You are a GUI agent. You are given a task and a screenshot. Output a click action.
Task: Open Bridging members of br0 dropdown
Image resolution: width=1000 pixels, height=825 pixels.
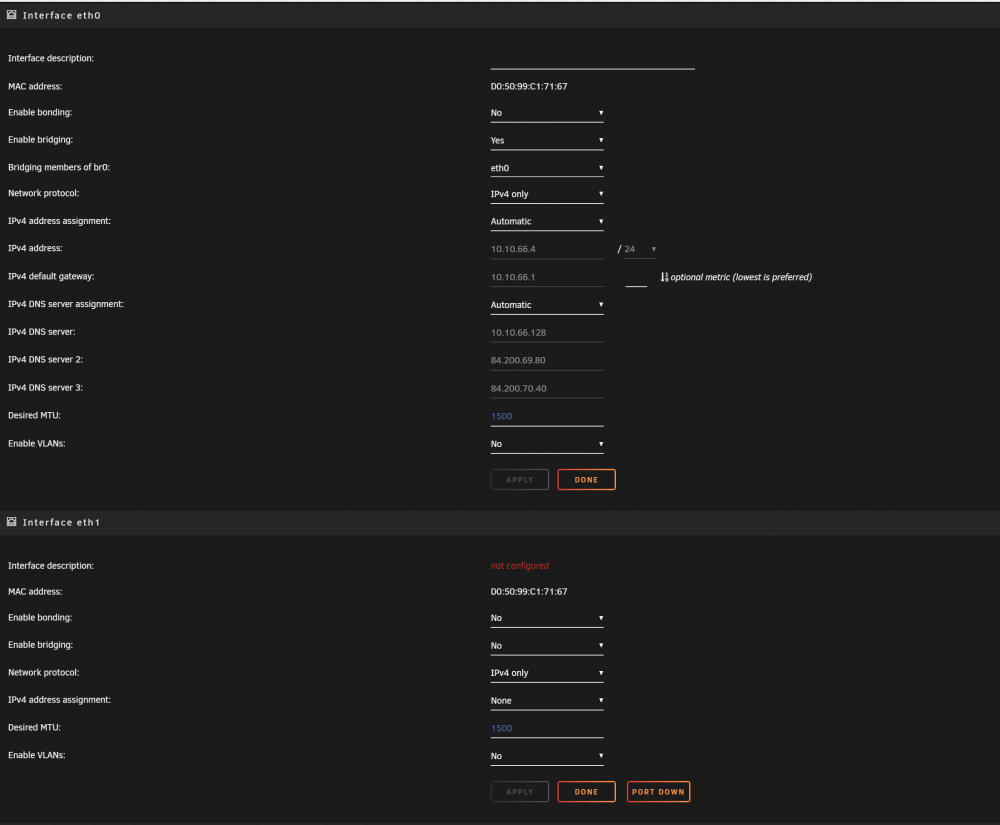[x=547, y=168]
